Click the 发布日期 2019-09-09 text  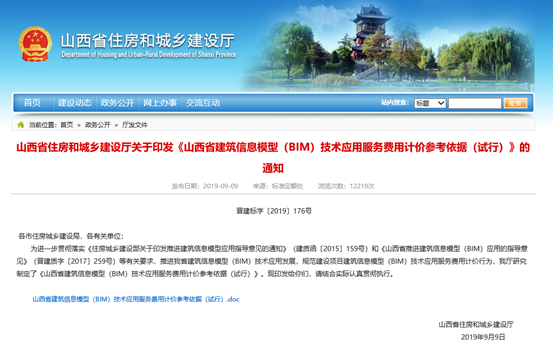pyautogui.click(x=205, y=186)
